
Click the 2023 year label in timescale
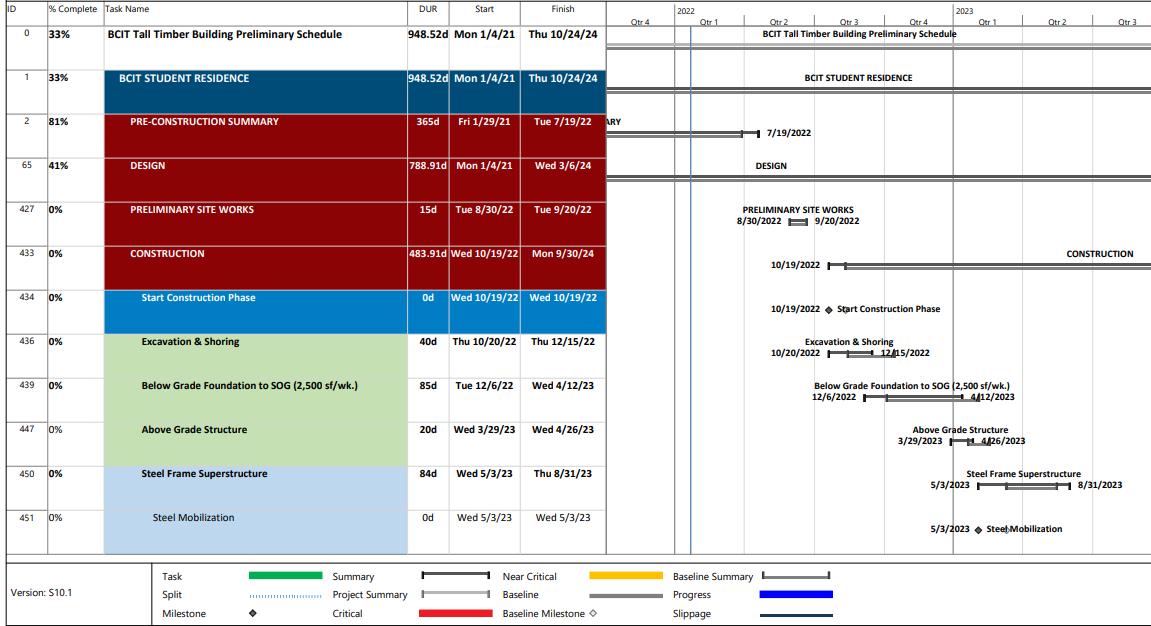[x=964, y=11]
